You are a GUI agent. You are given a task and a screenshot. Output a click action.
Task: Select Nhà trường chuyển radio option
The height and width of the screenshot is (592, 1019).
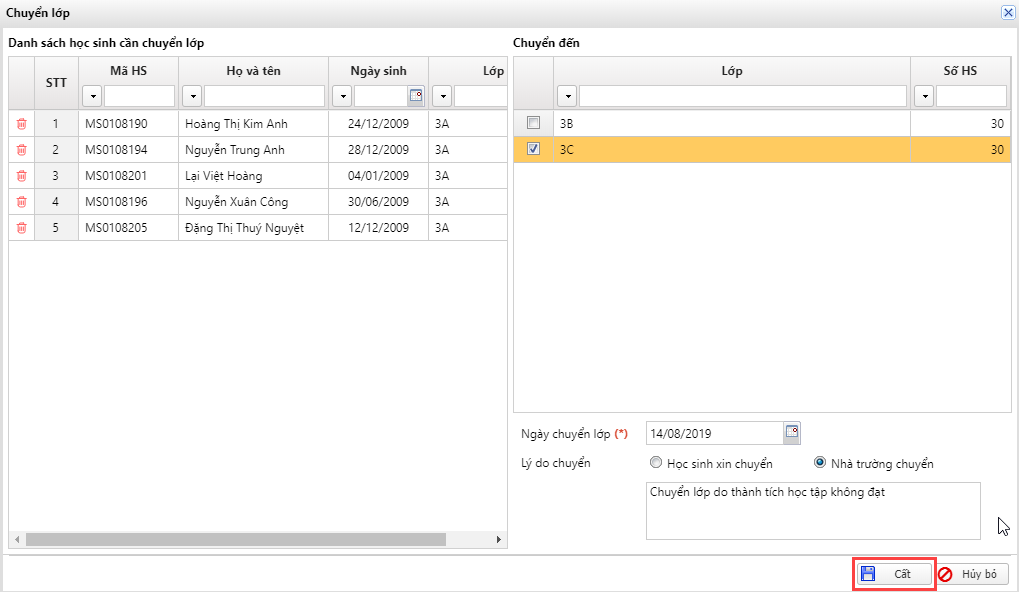coord(820,463)
